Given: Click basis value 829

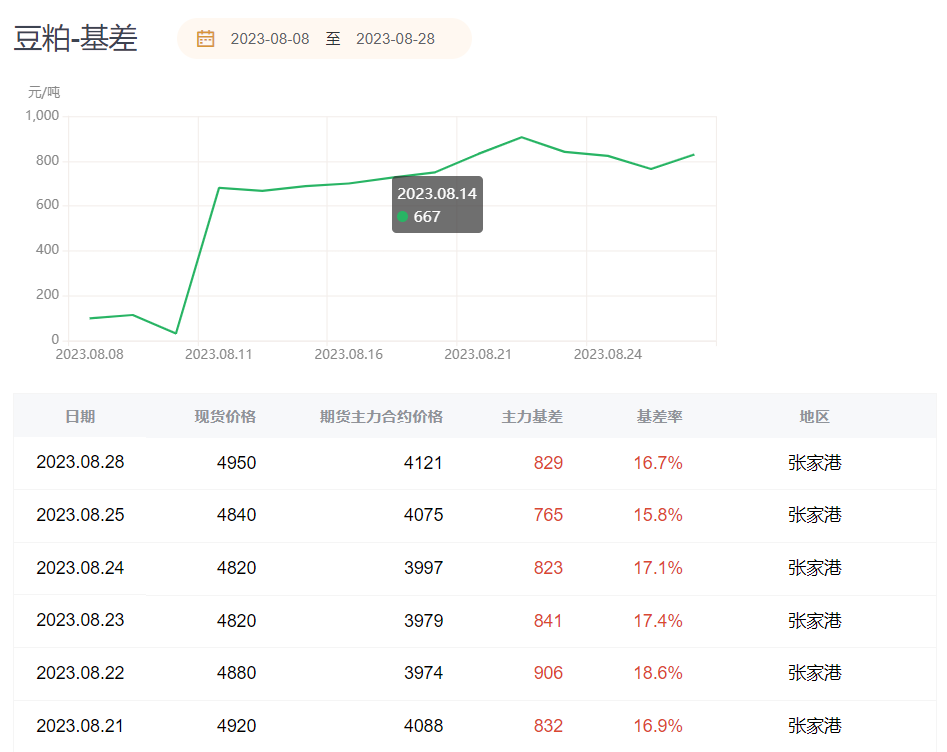Looking at the screenshot, I should point(548,463).
